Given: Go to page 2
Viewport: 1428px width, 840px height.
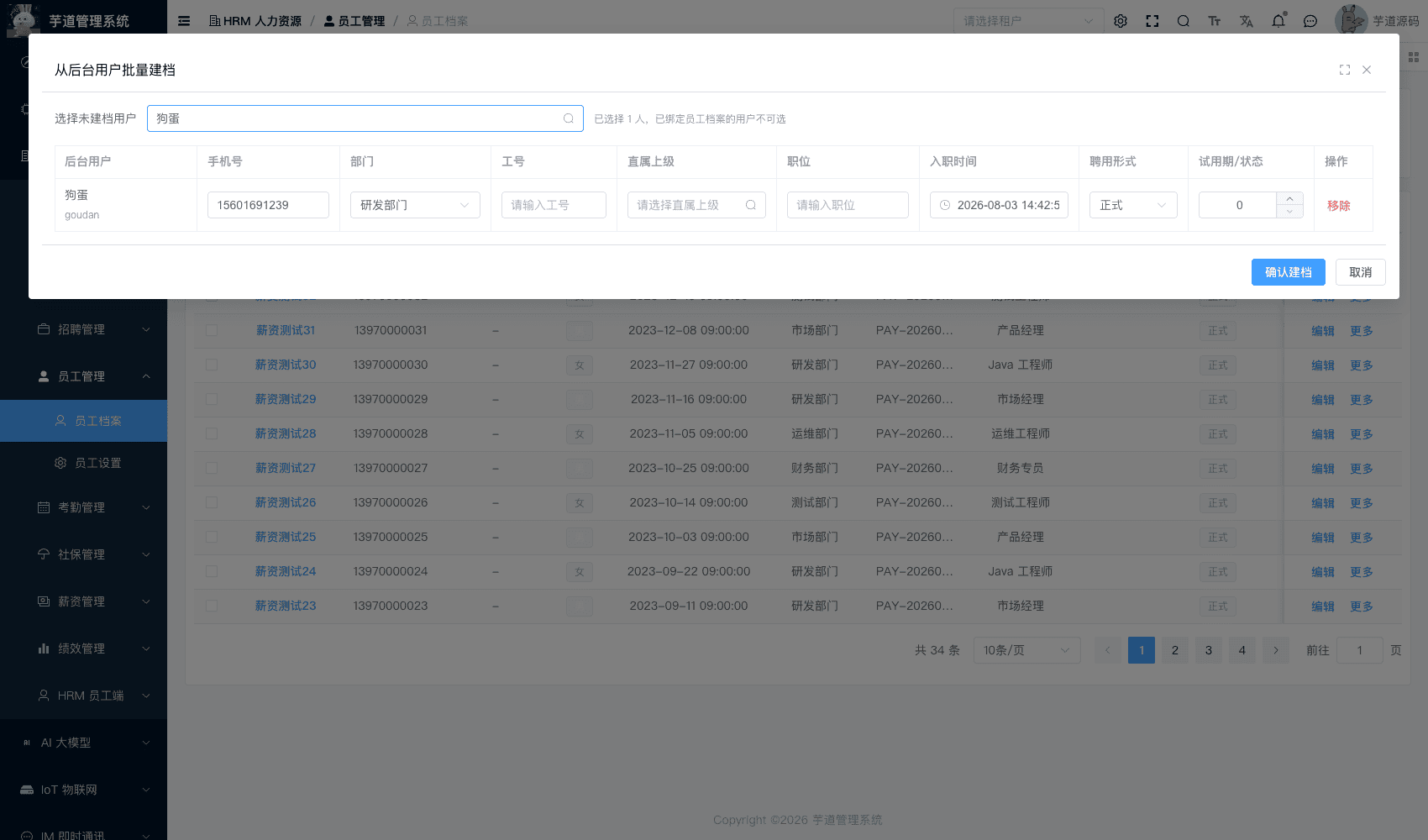Looking at the screenshot, I should coord(1175,650).
